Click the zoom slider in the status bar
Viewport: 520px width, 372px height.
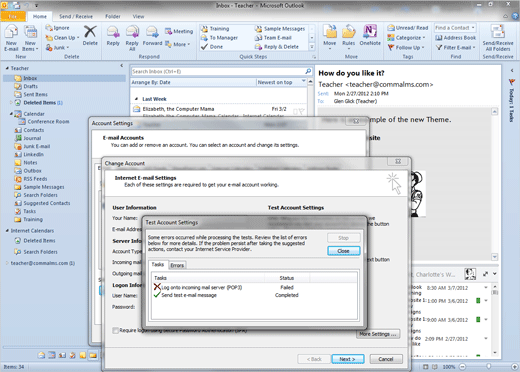click(488, 367)
